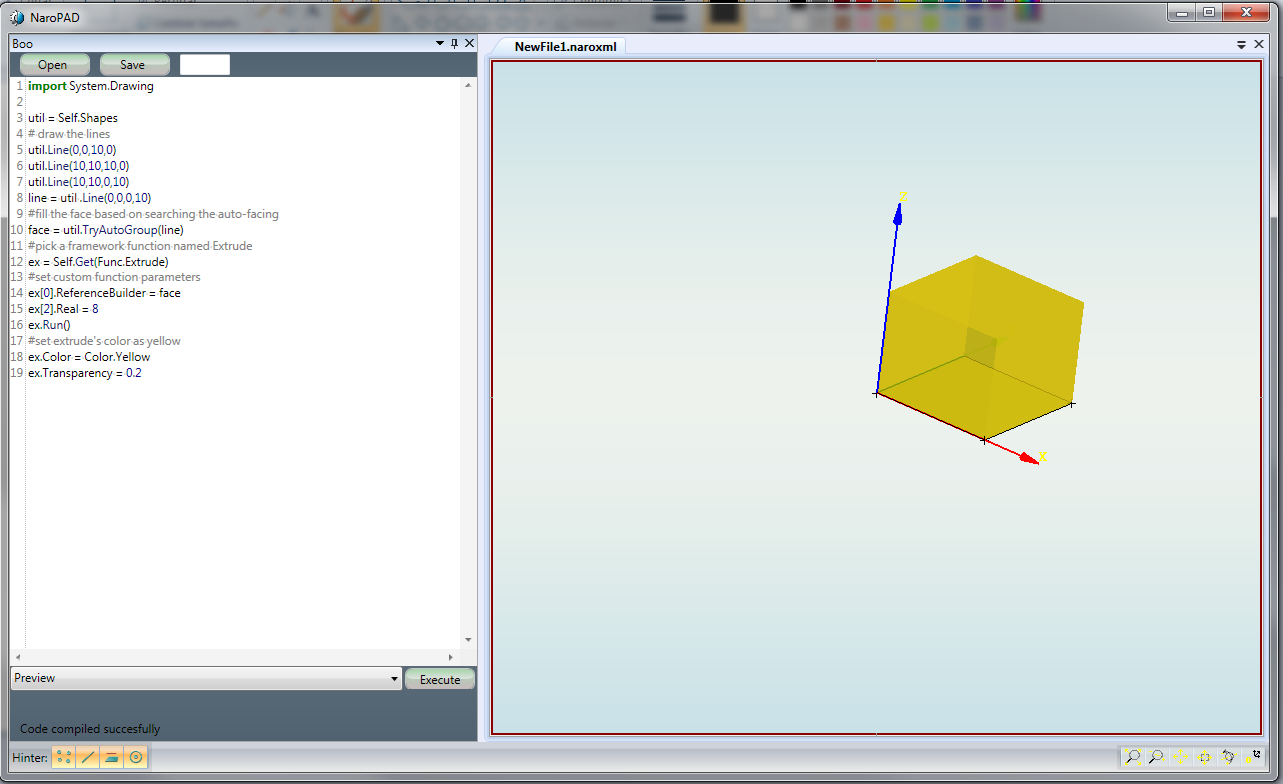This screenshot has height=784, width=1283.
Task: Open the document tab list dropdown
Action: coord(1241,45)
